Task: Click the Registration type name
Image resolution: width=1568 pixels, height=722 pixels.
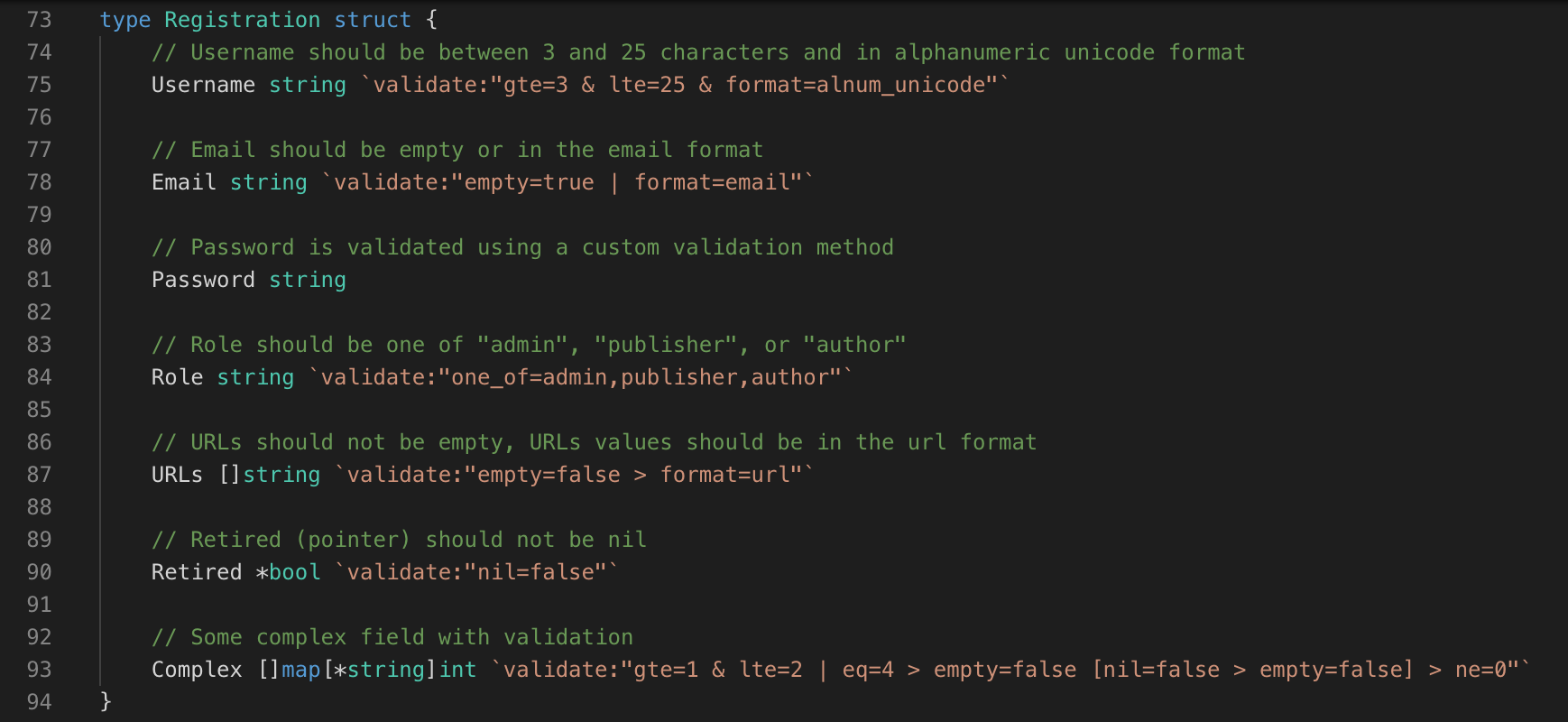Action: [x=243, y=20]
